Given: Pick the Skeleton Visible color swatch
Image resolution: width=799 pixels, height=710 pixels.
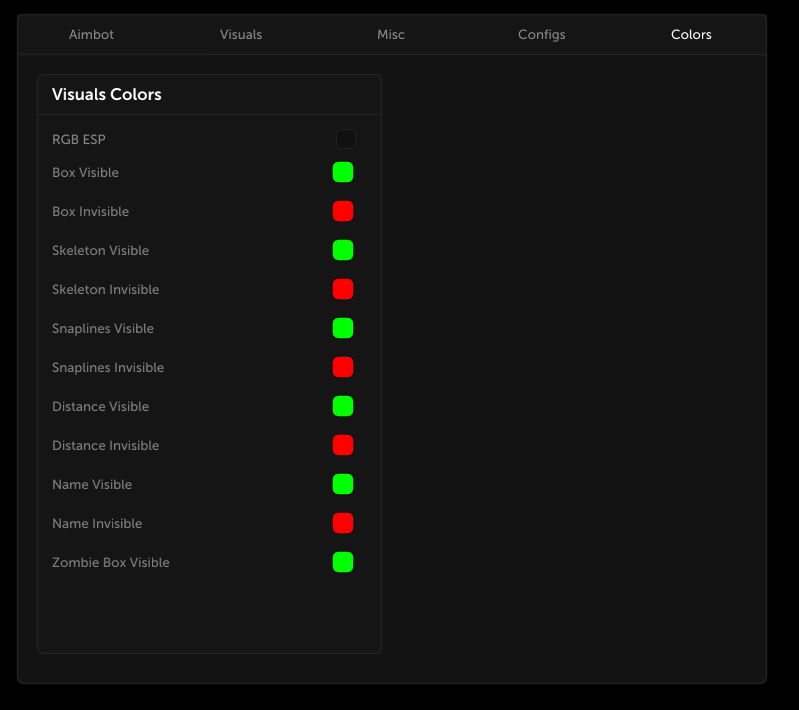Looking at the screenshot, I should click(x=343, y=250).
